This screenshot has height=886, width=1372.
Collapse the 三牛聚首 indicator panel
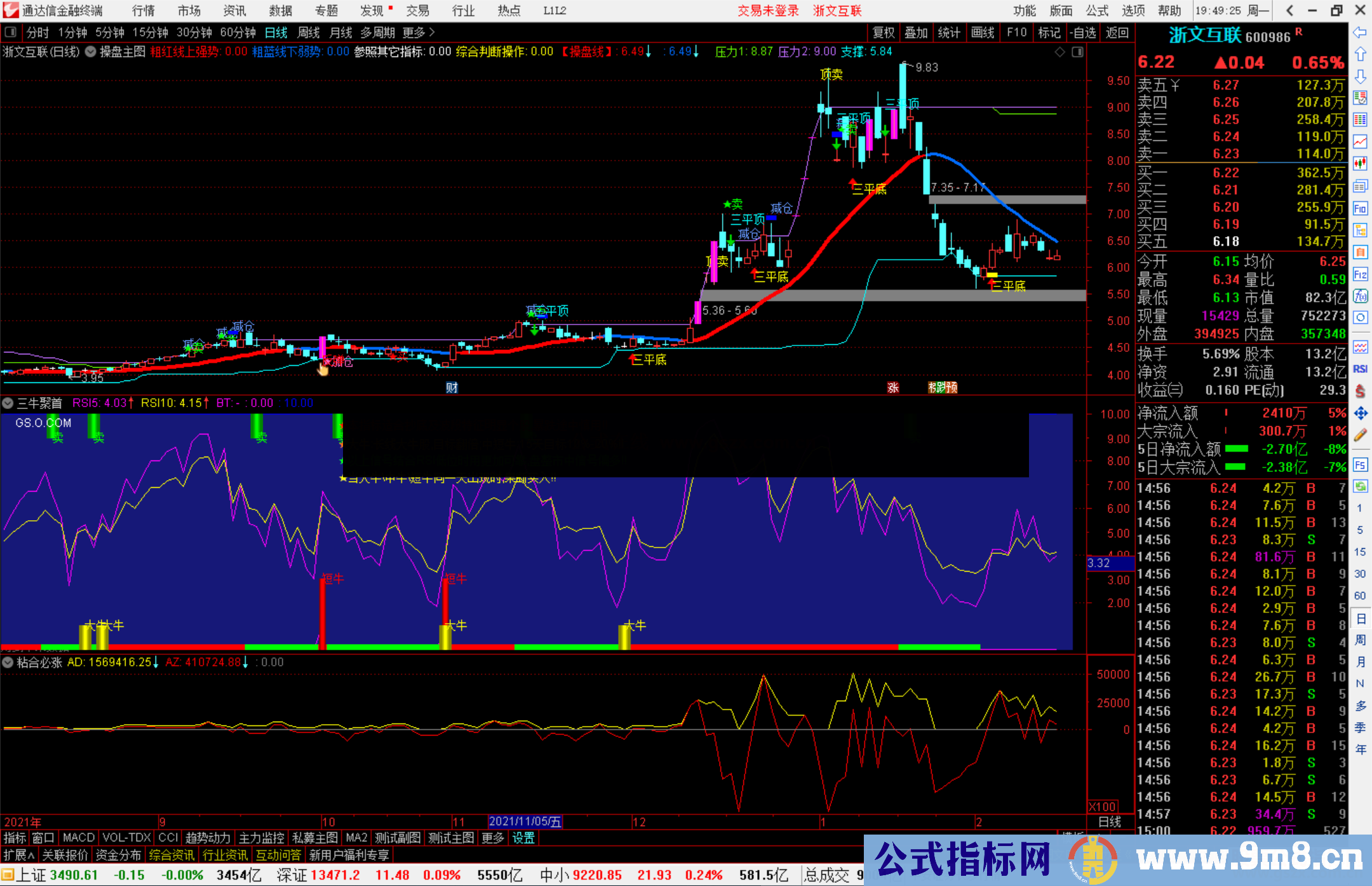(x=8, y=403)
